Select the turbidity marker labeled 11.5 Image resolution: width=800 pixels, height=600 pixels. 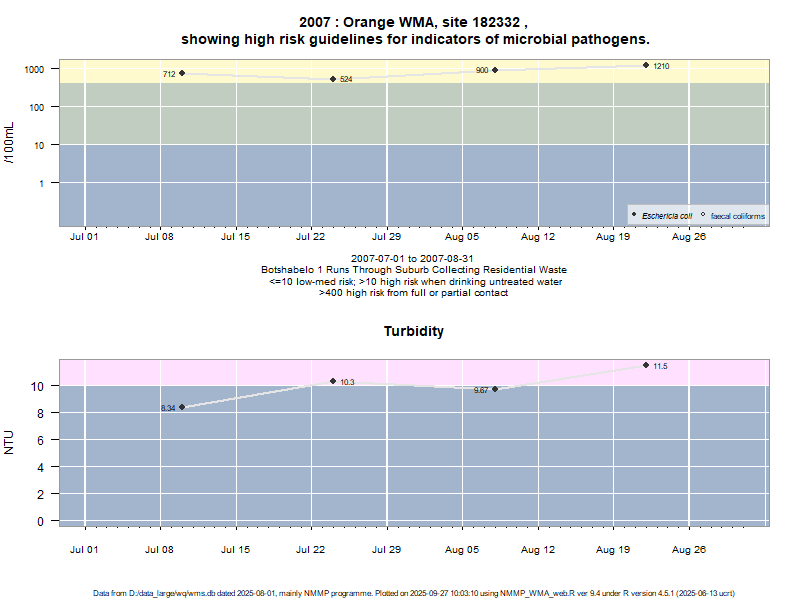pyautogui.click(x=646, y=365)
